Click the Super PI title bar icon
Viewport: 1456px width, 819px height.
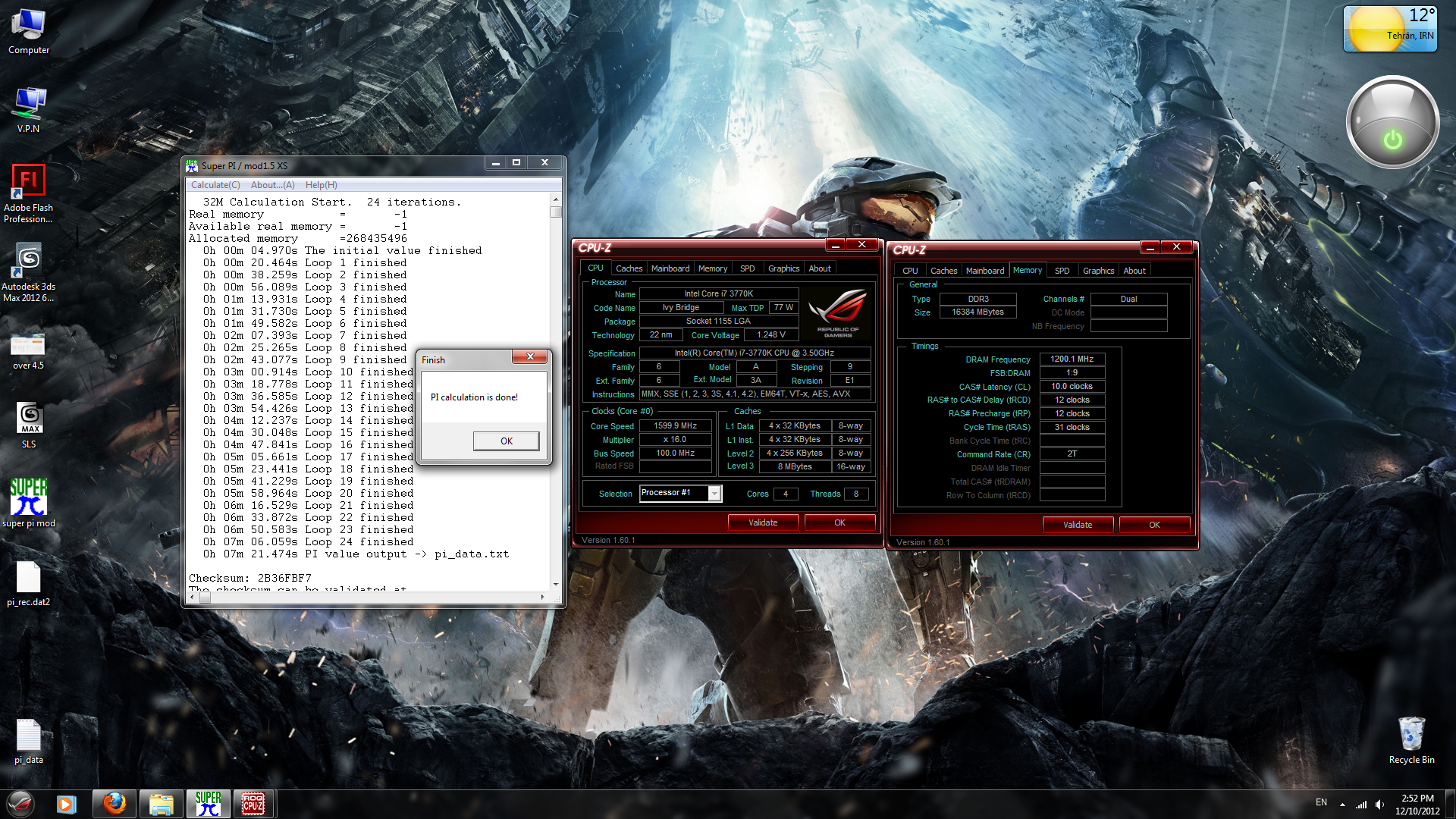(193, 165)
